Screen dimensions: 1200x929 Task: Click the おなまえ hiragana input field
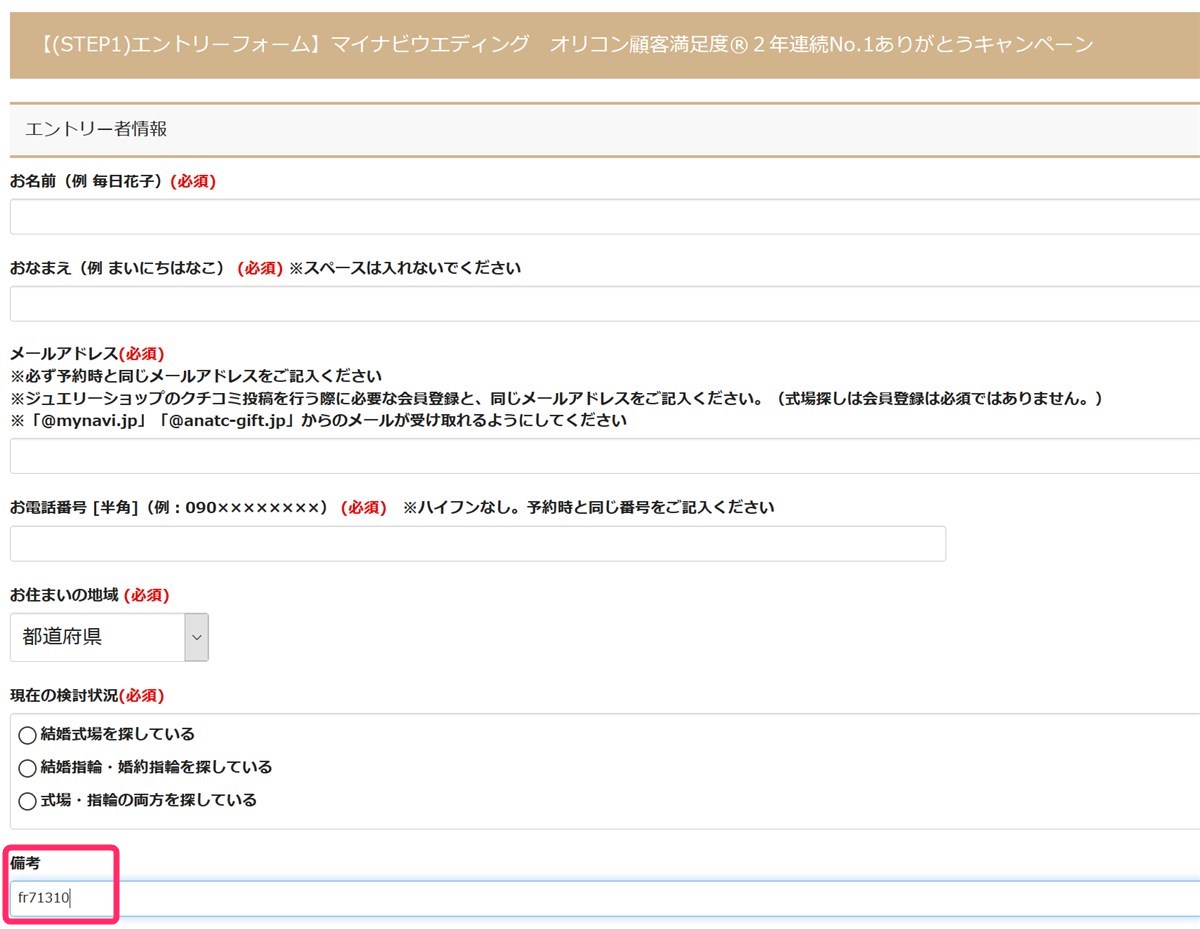click(605, 303)
